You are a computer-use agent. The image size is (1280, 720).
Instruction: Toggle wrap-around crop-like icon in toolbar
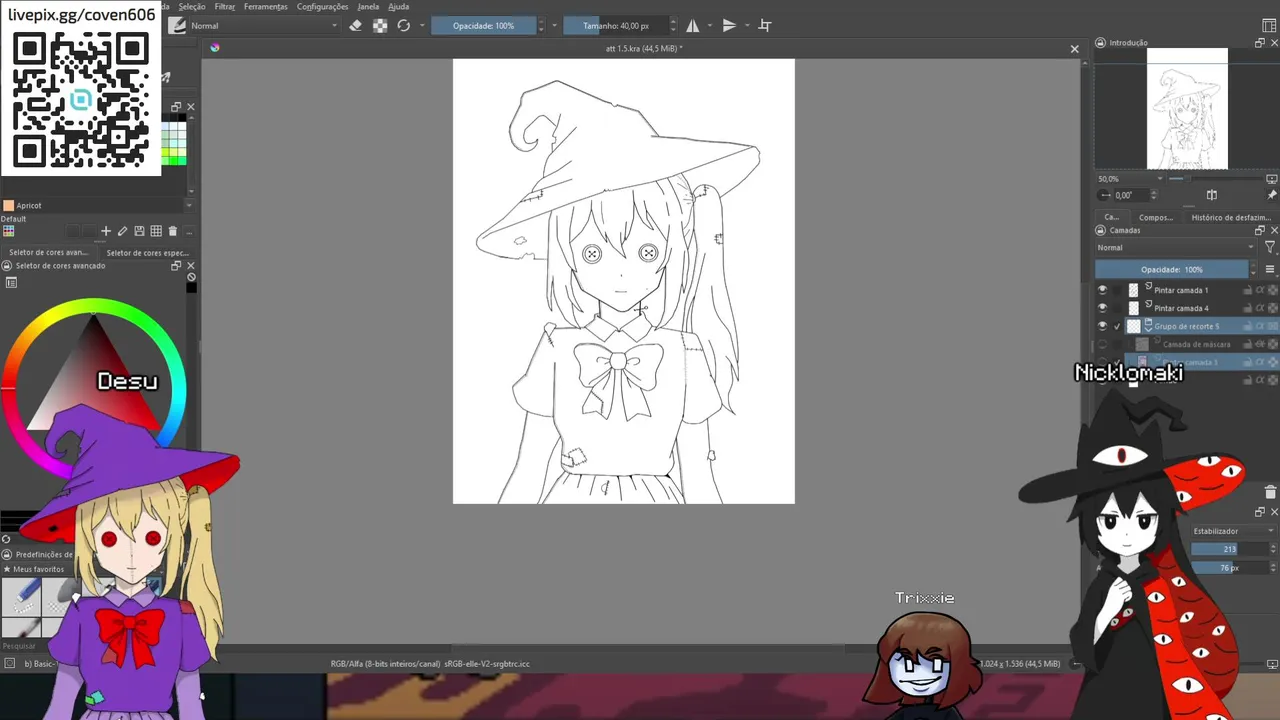point(765,26)
